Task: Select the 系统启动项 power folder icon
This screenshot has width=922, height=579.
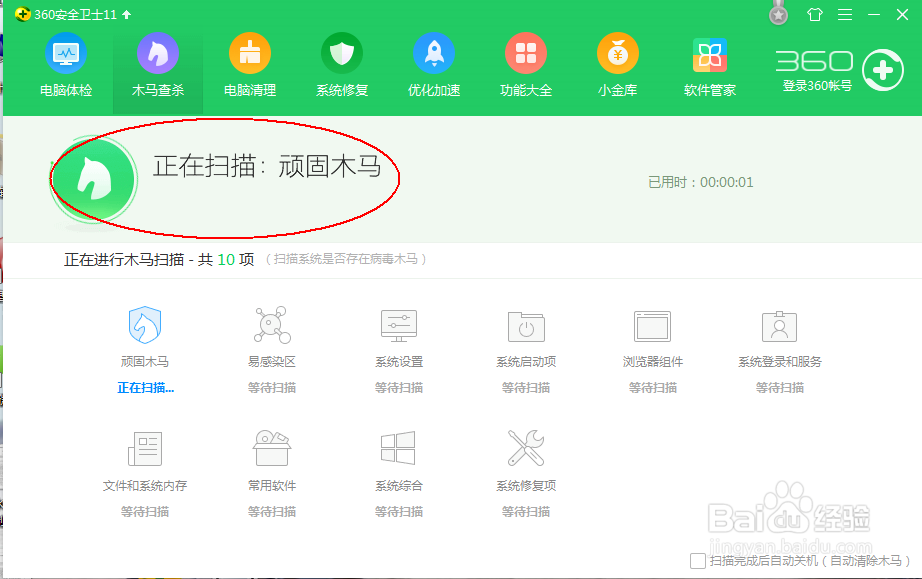Action: 526,326
